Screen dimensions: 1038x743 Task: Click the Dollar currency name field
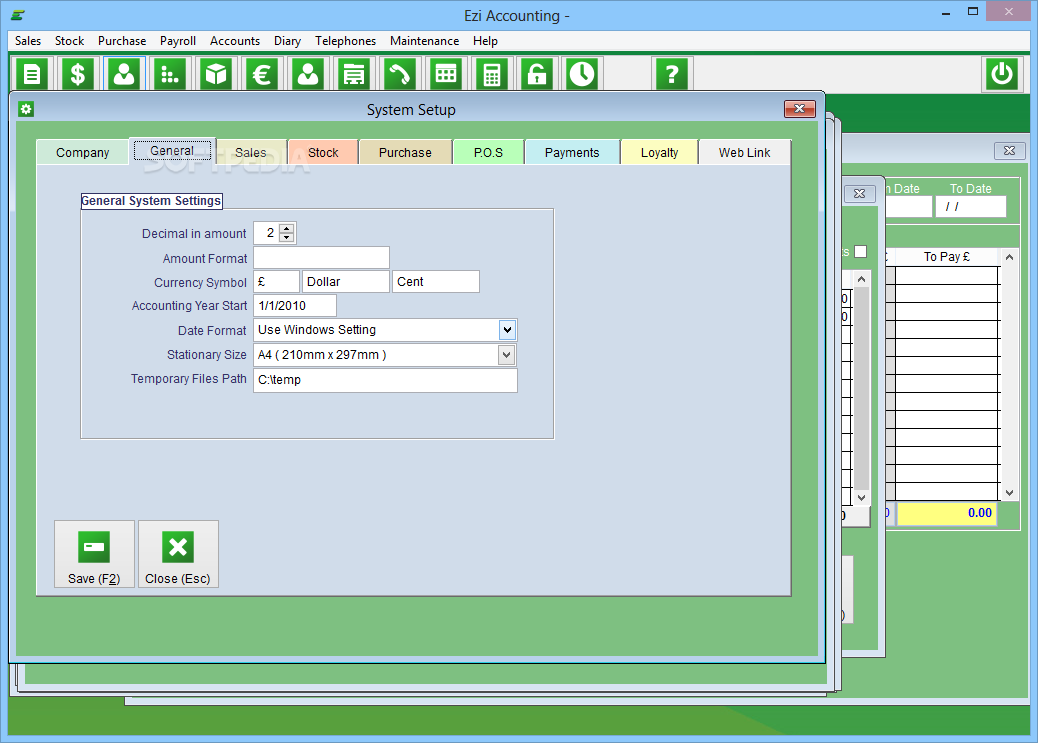[x=345, y=281]
